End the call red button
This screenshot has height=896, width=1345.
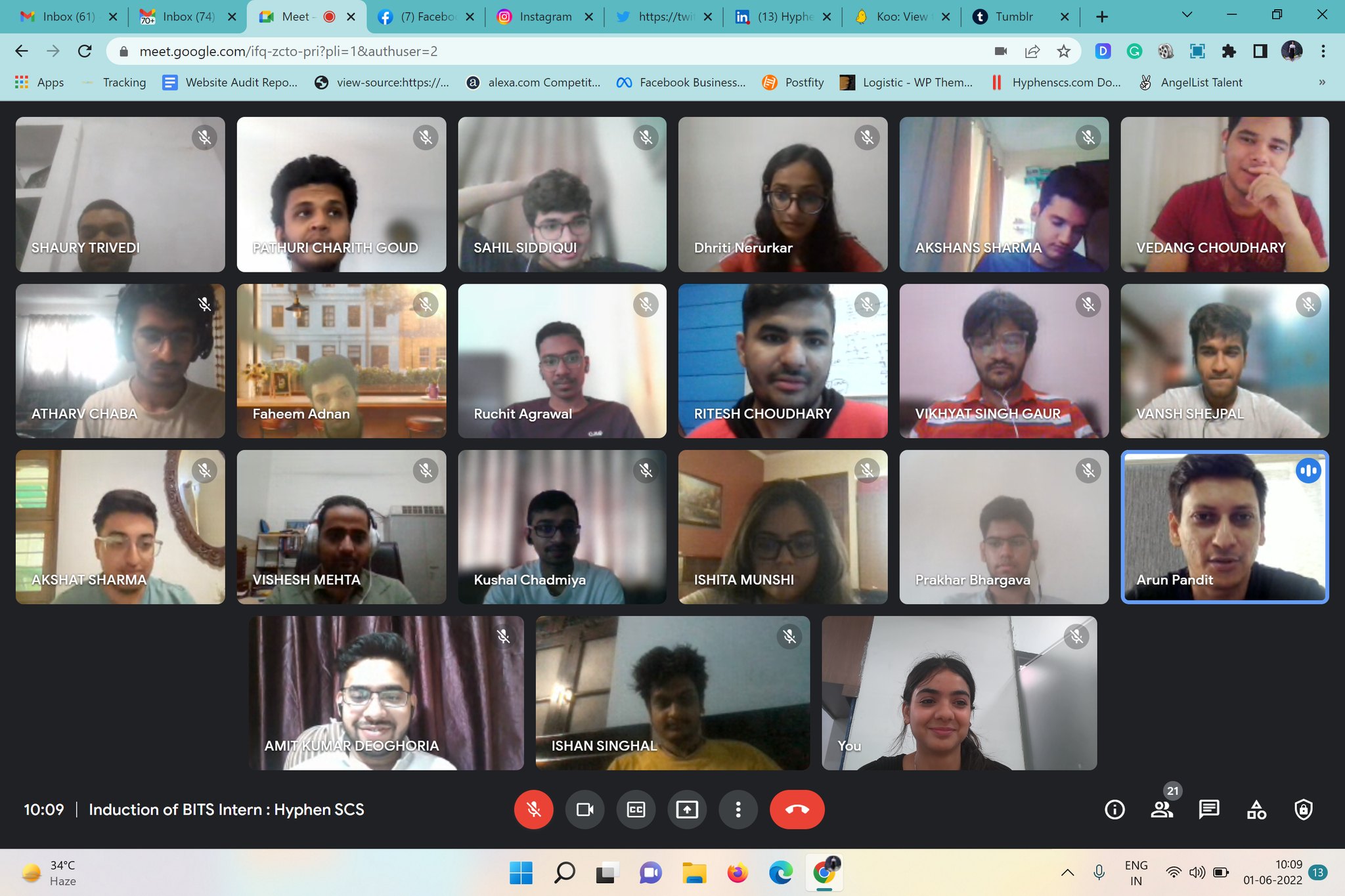pos(797,809)
